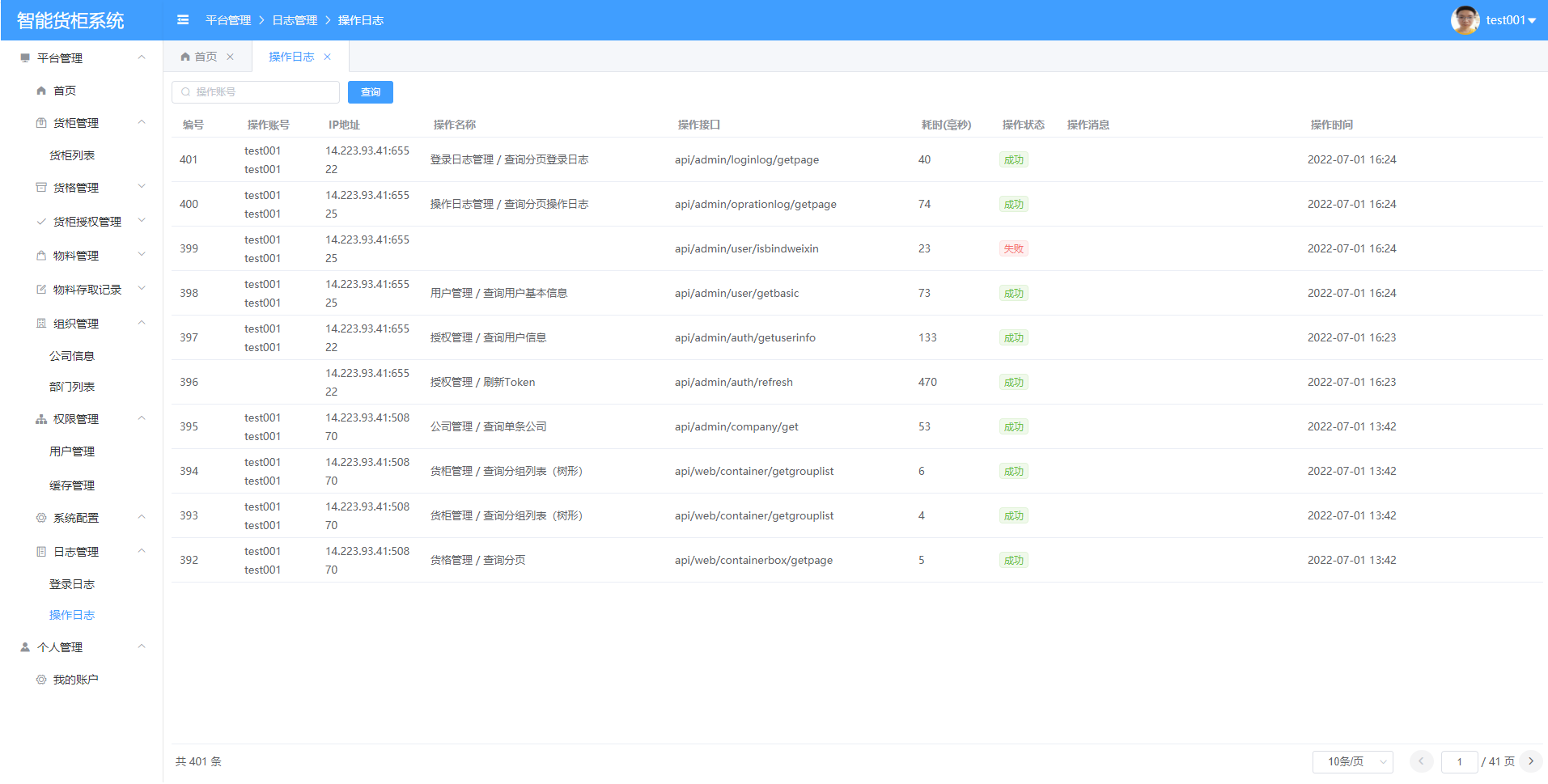Click the previous page arrow
The height and width of the screenshot is (784, 1548).
pyautogui.click(x=1421, y=761)
